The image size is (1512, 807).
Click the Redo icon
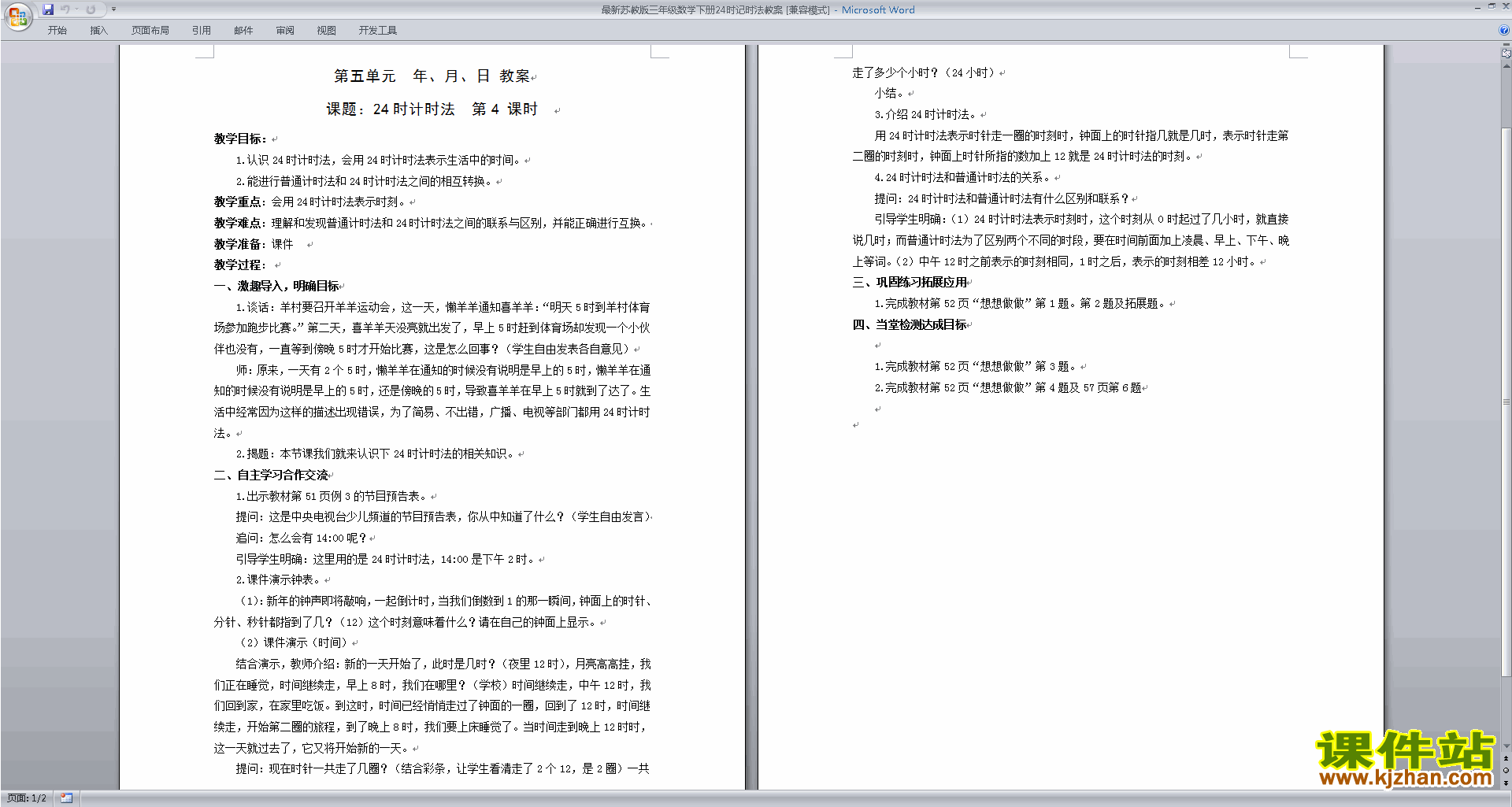[x=91, y=9]
